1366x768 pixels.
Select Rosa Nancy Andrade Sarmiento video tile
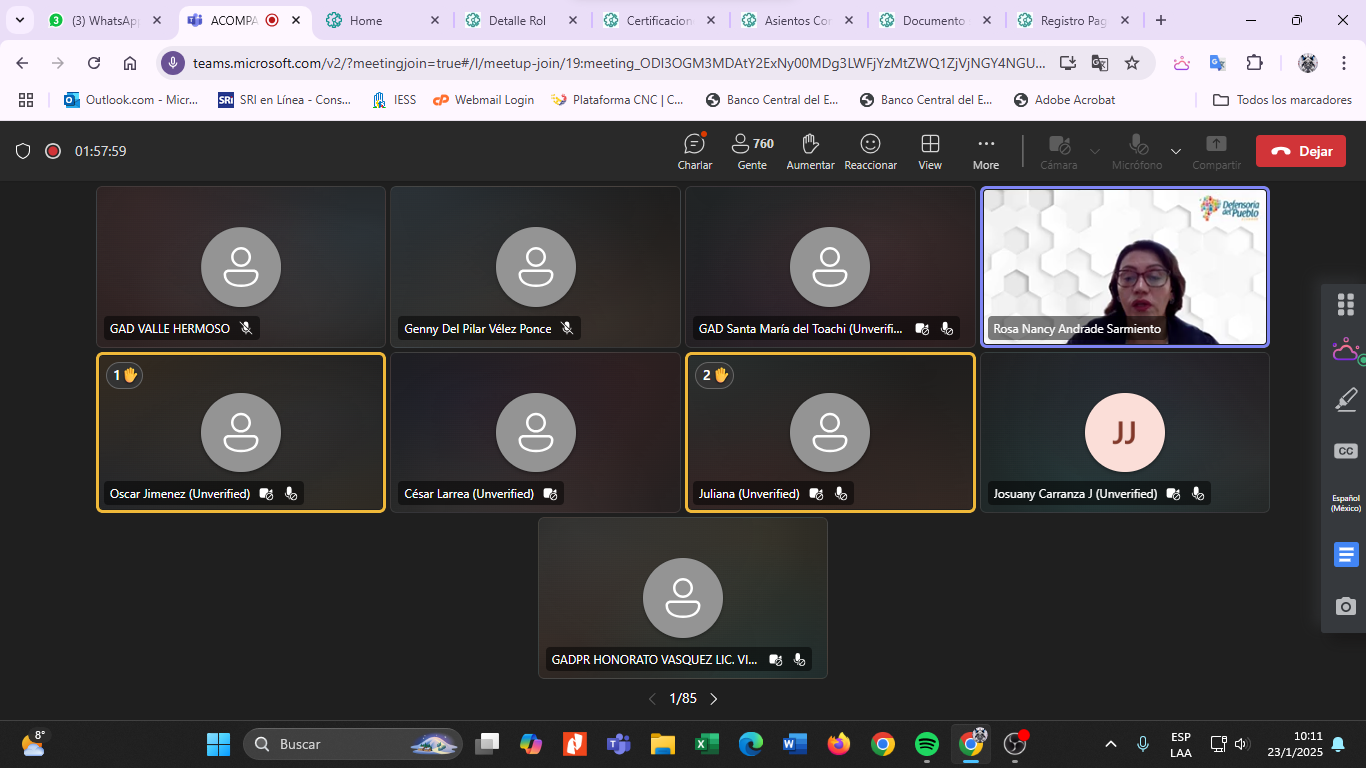(1124, 266)
